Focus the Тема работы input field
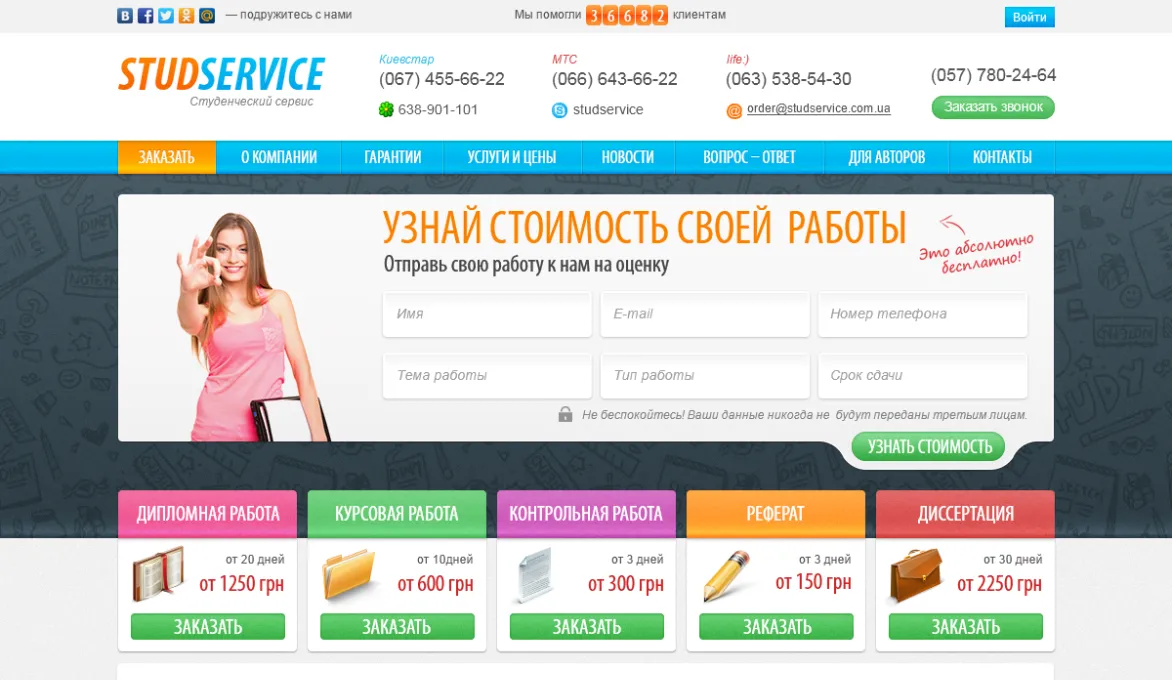1172x680 pixels. pos(487,375)
